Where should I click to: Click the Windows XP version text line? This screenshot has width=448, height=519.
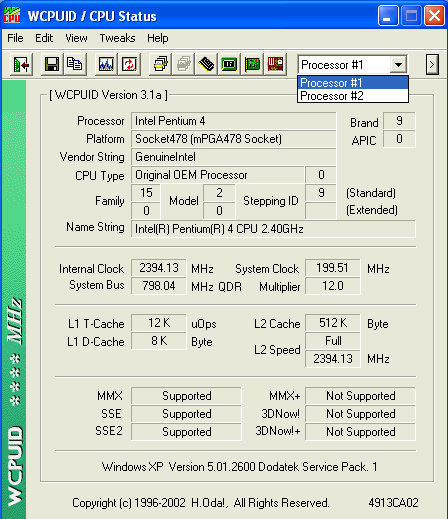click(x=239, y=467)
